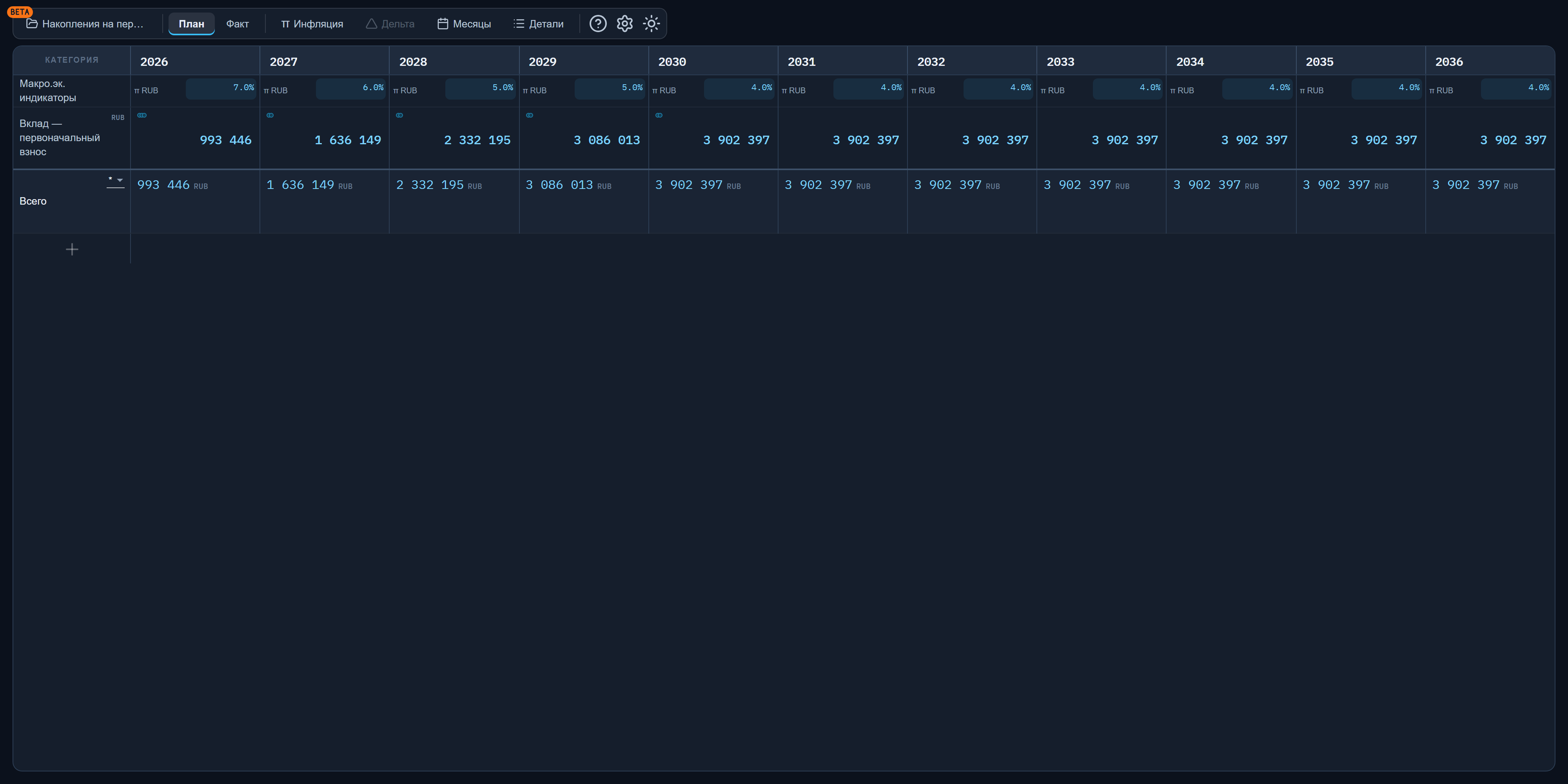The width and height of the screenshot is (1568, 784).
Task: Click the 2027 total 1 636 149 RUB
Action: 309,184
